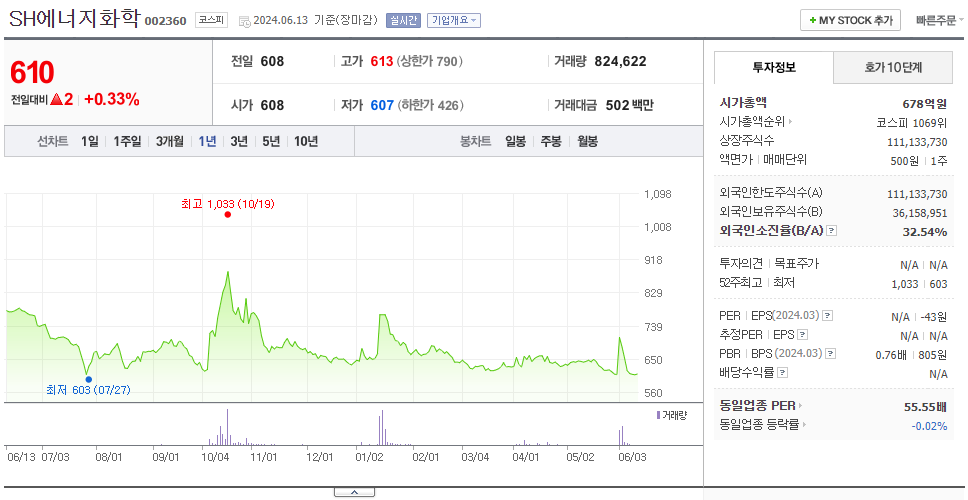Collapse the chart panel with bottom chevron
This screenshot has width=968, height=500.
click(x=354, y=493)
